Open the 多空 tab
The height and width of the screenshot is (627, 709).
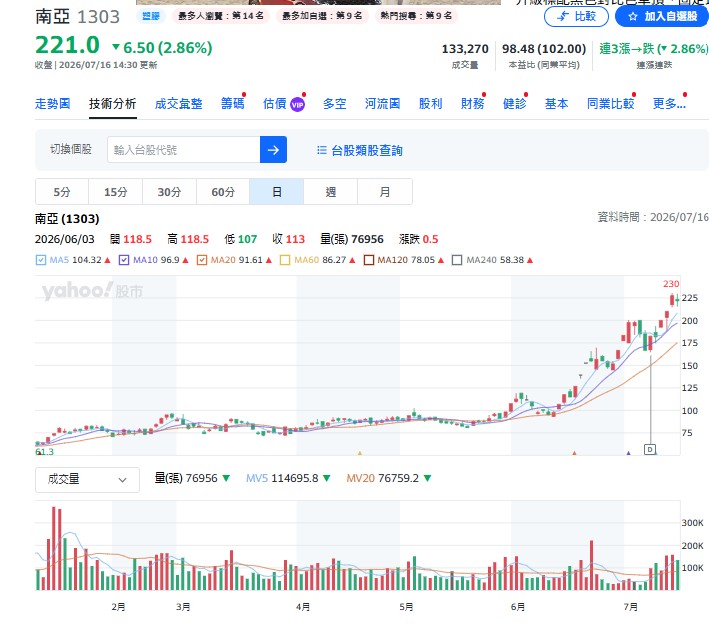coord(335,104)
